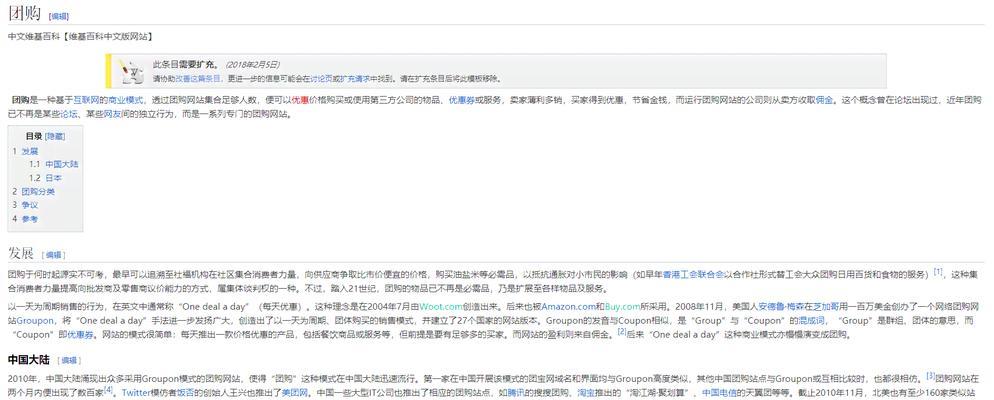
Task: Click footnote reference [2]
Action: 622,332
